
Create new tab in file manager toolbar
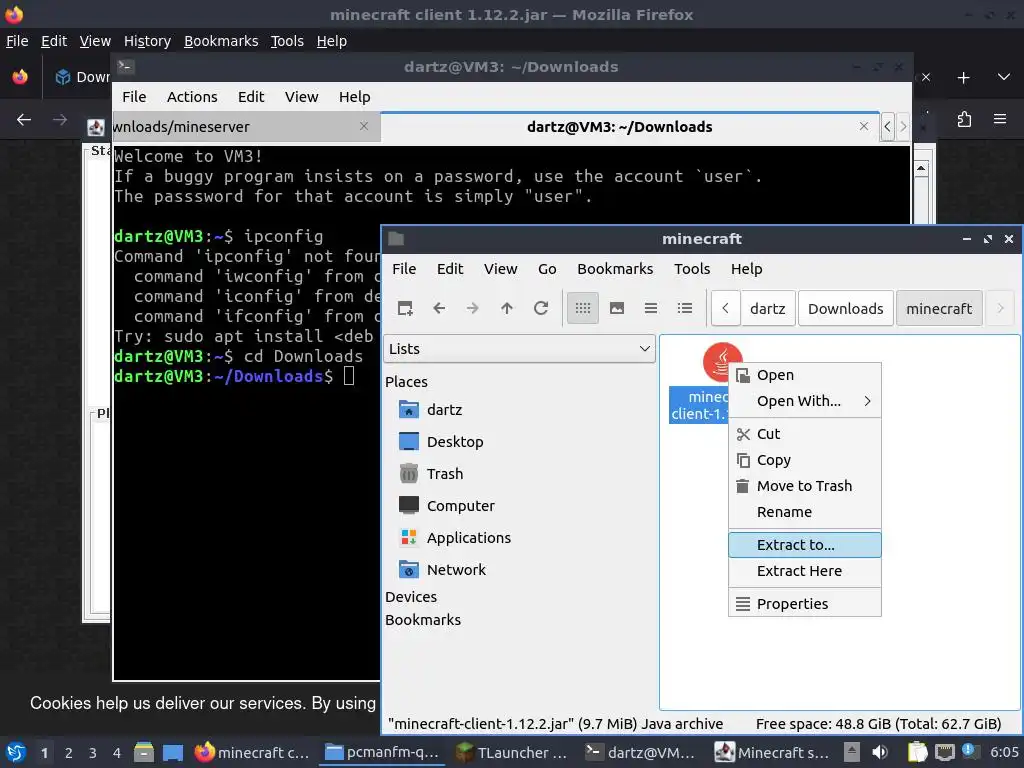pos(405,308)
